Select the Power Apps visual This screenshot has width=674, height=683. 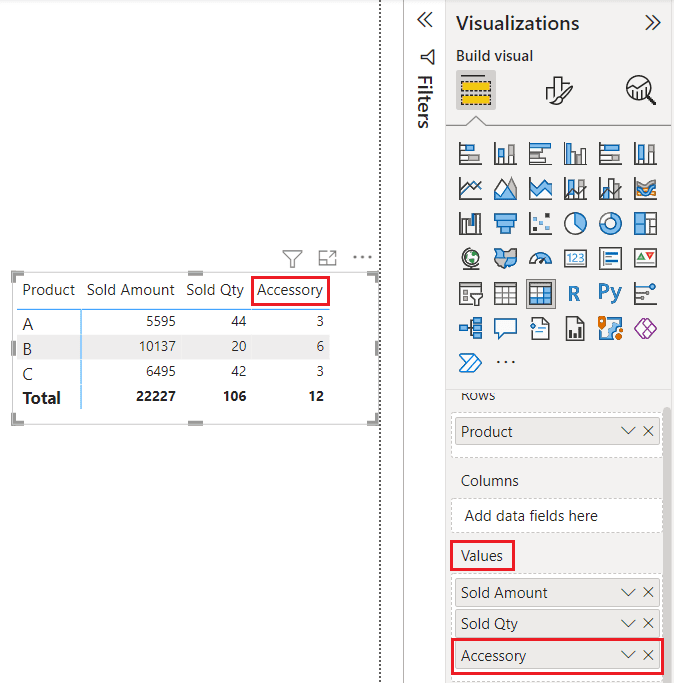click(x=645, y=328)
